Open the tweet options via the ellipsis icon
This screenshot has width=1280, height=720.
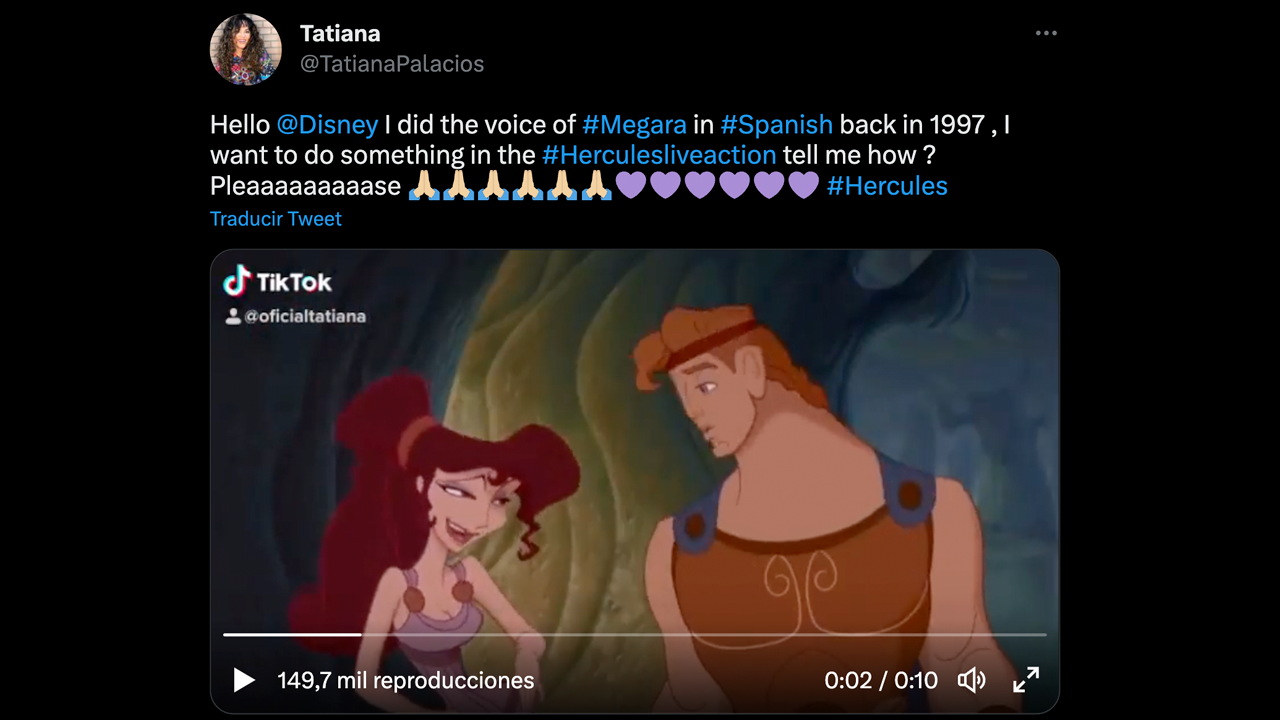[x=1046, y=32]
